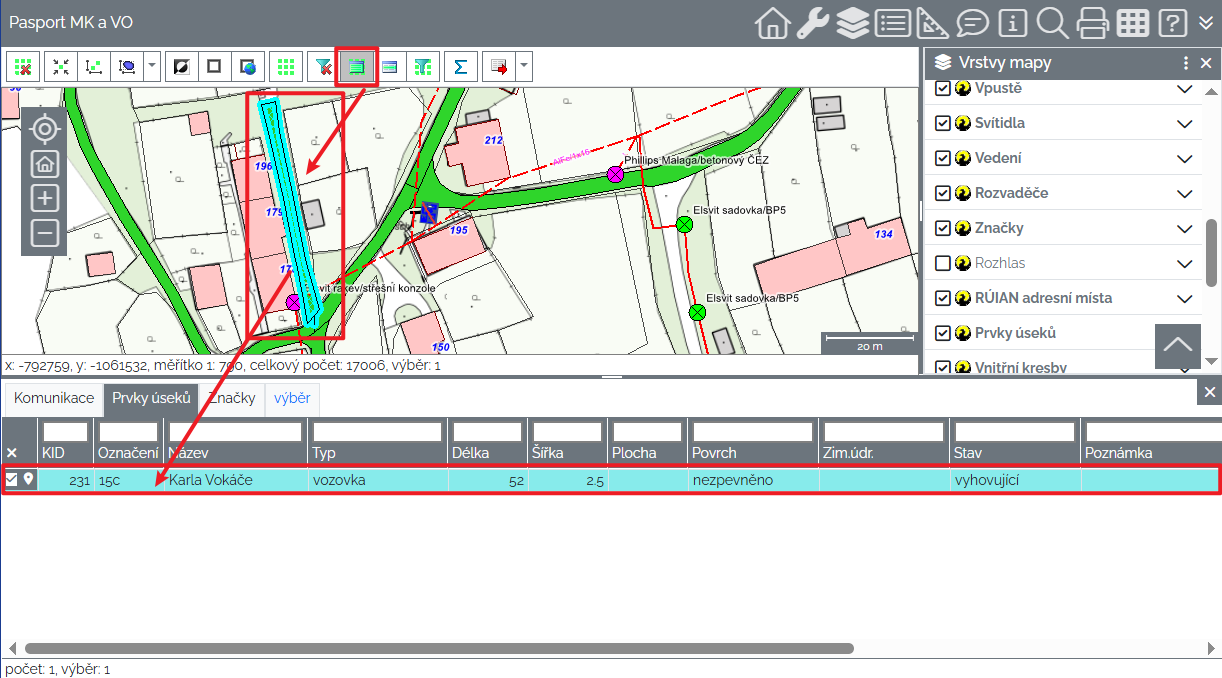Open the výběr tab
This screenshot has width=1222, height=678.
click(x=292, y=398)
